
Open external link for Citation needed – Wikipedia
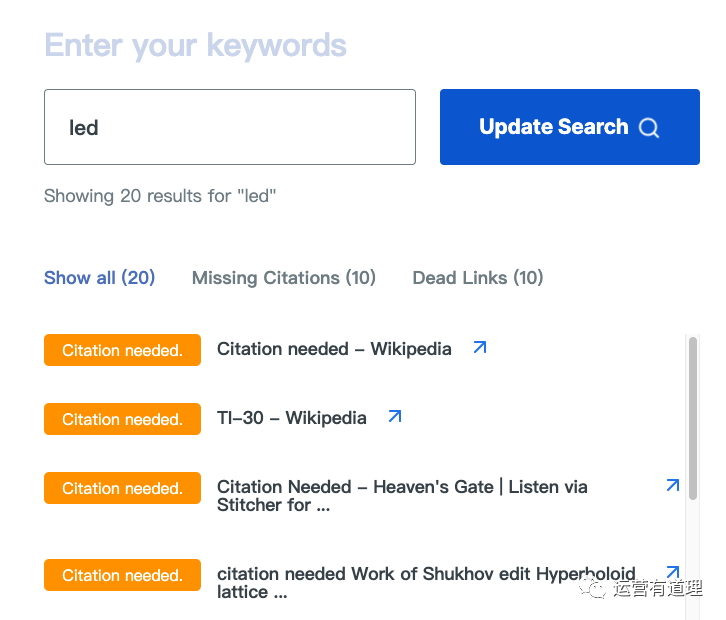pos(480,347)
